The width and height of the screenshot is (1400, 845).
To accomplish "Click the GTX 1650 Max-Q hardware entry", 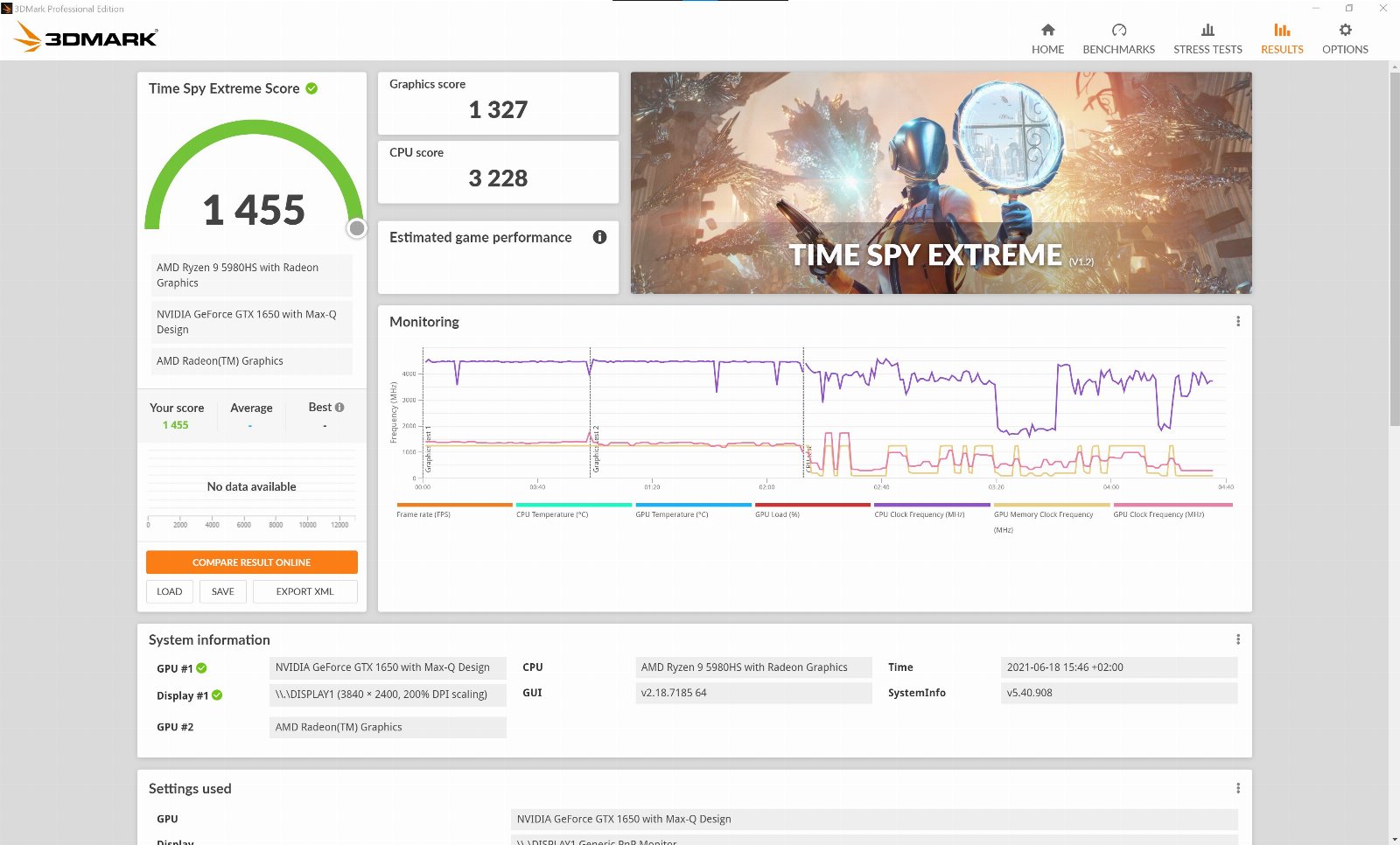I will click(251, 322).
